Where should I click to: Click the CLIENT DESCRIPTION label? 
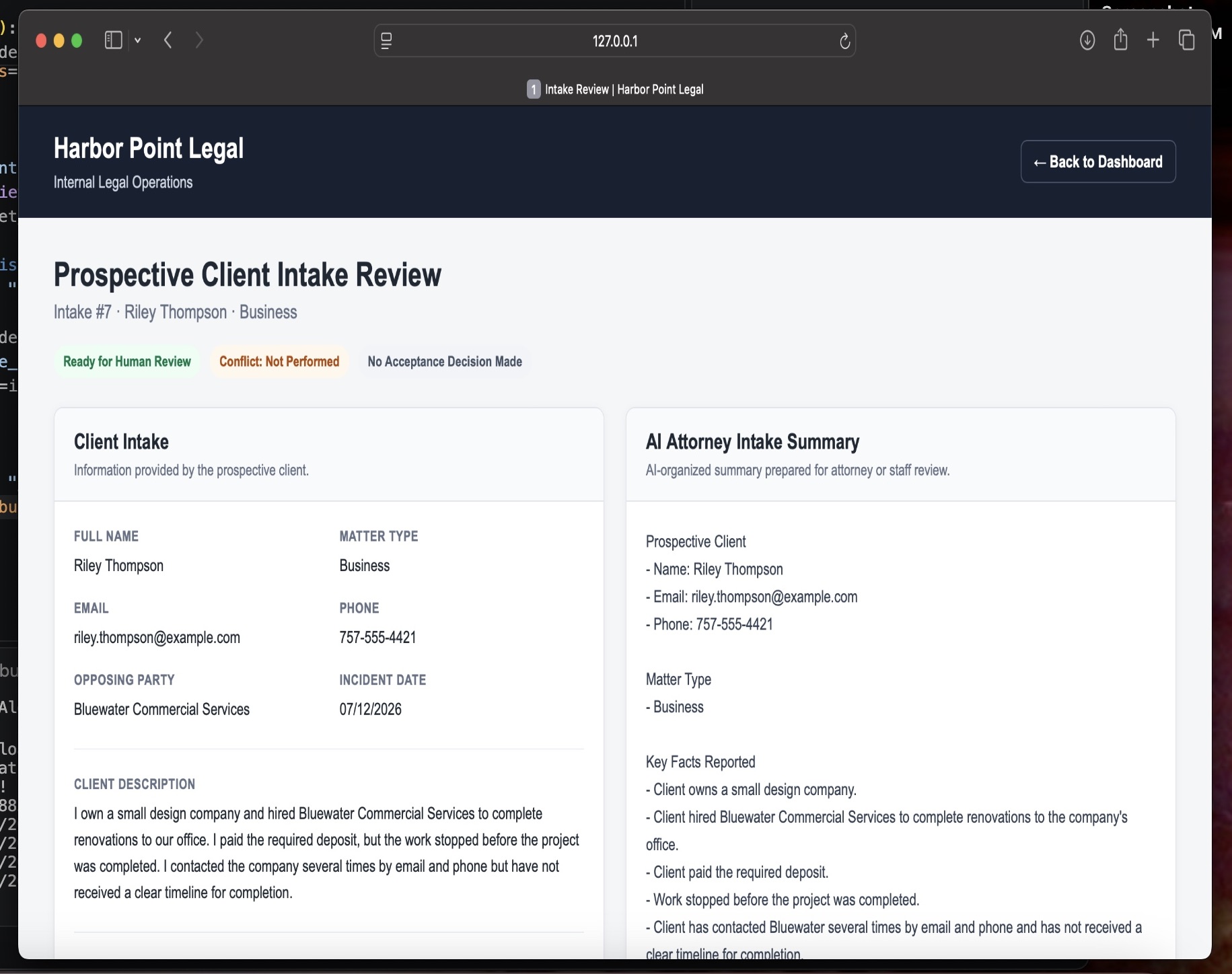point(135,784)
